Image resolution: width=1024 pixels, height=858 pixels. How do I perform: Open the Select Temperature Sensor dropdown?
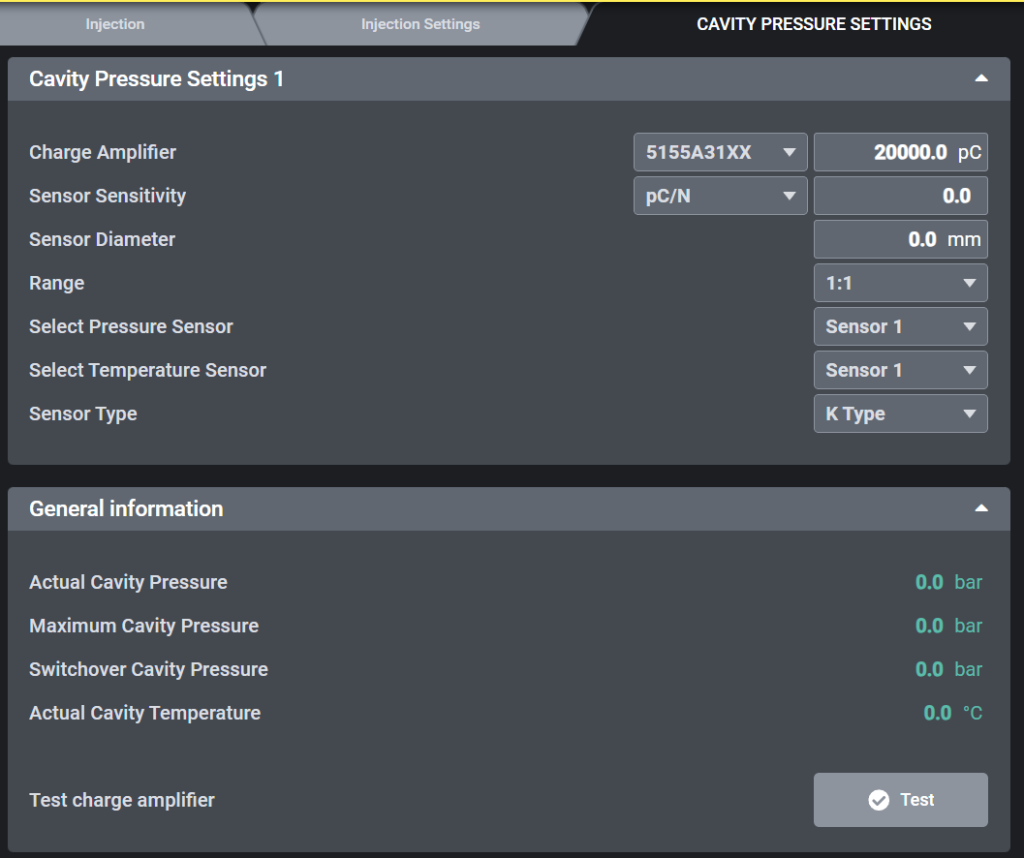(x=900, y=370)
